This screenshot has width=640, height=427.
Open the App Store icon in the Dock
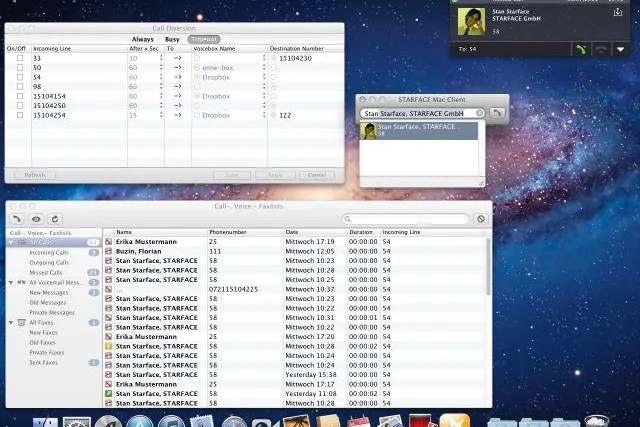click(x=140, y=421)
